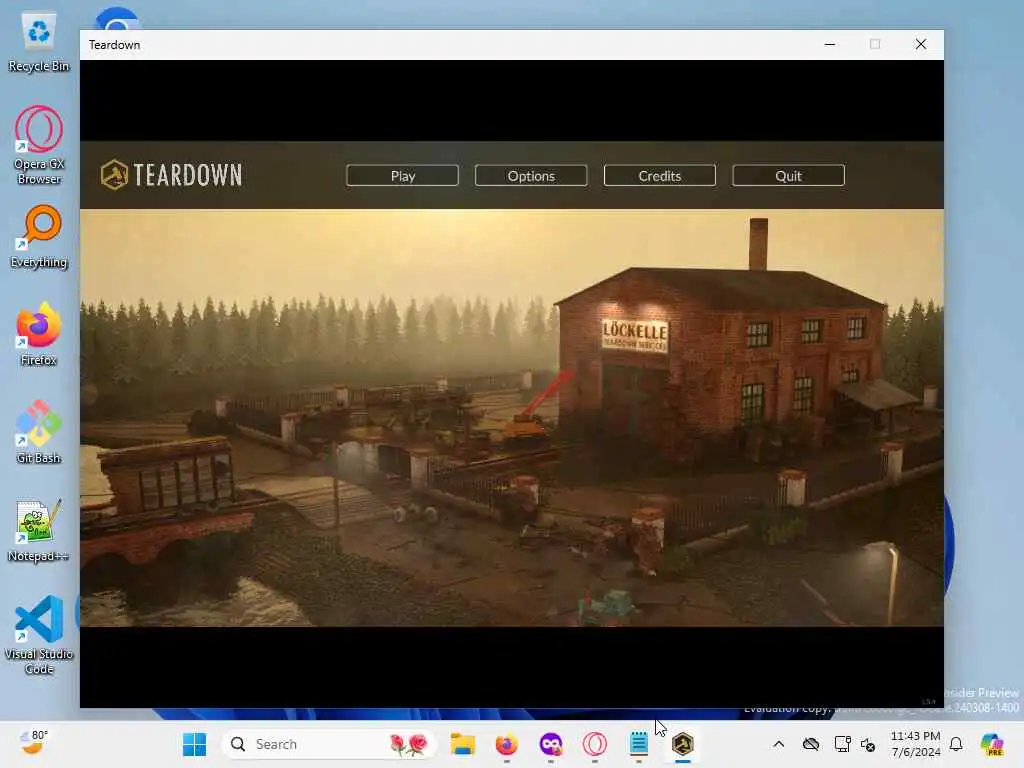View the Credits screen
This screenshot has height=768, width=1024.
coord(660,176)
